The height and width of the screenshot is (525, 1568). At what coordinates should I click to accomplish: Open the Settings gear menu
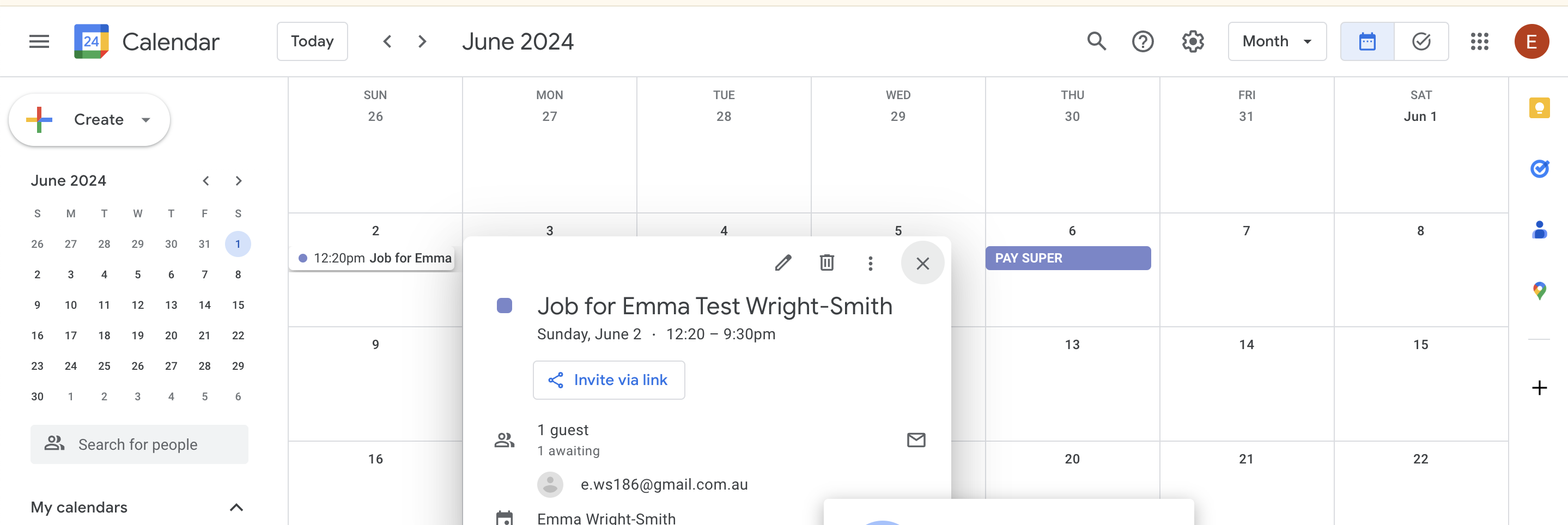tap(1193, 41)
